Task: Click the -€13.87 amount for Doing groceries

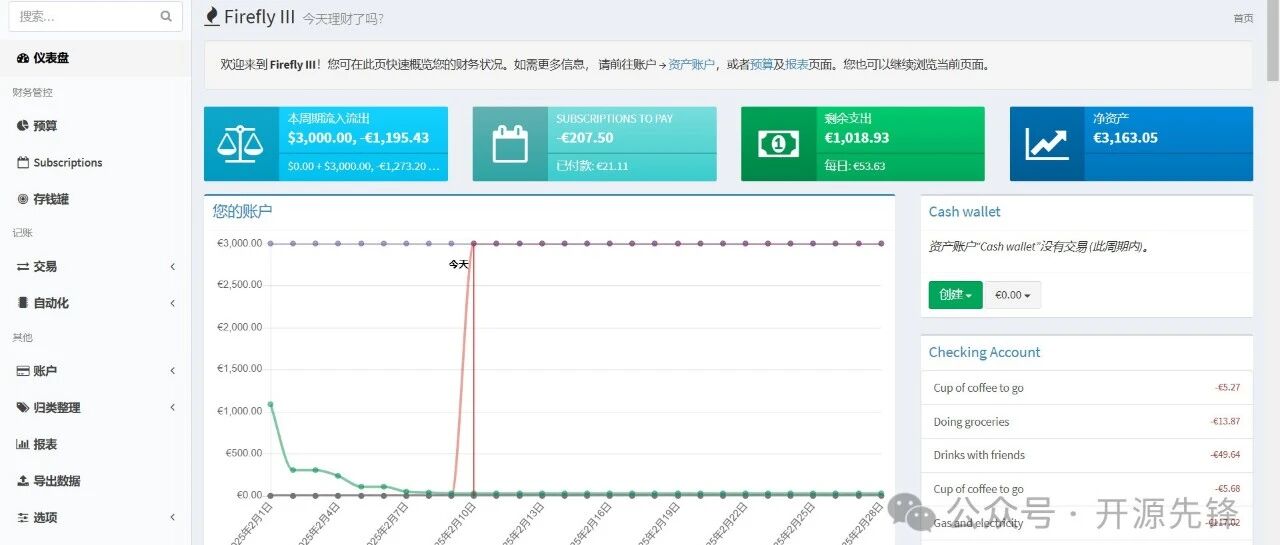Action: (1225, 422)
